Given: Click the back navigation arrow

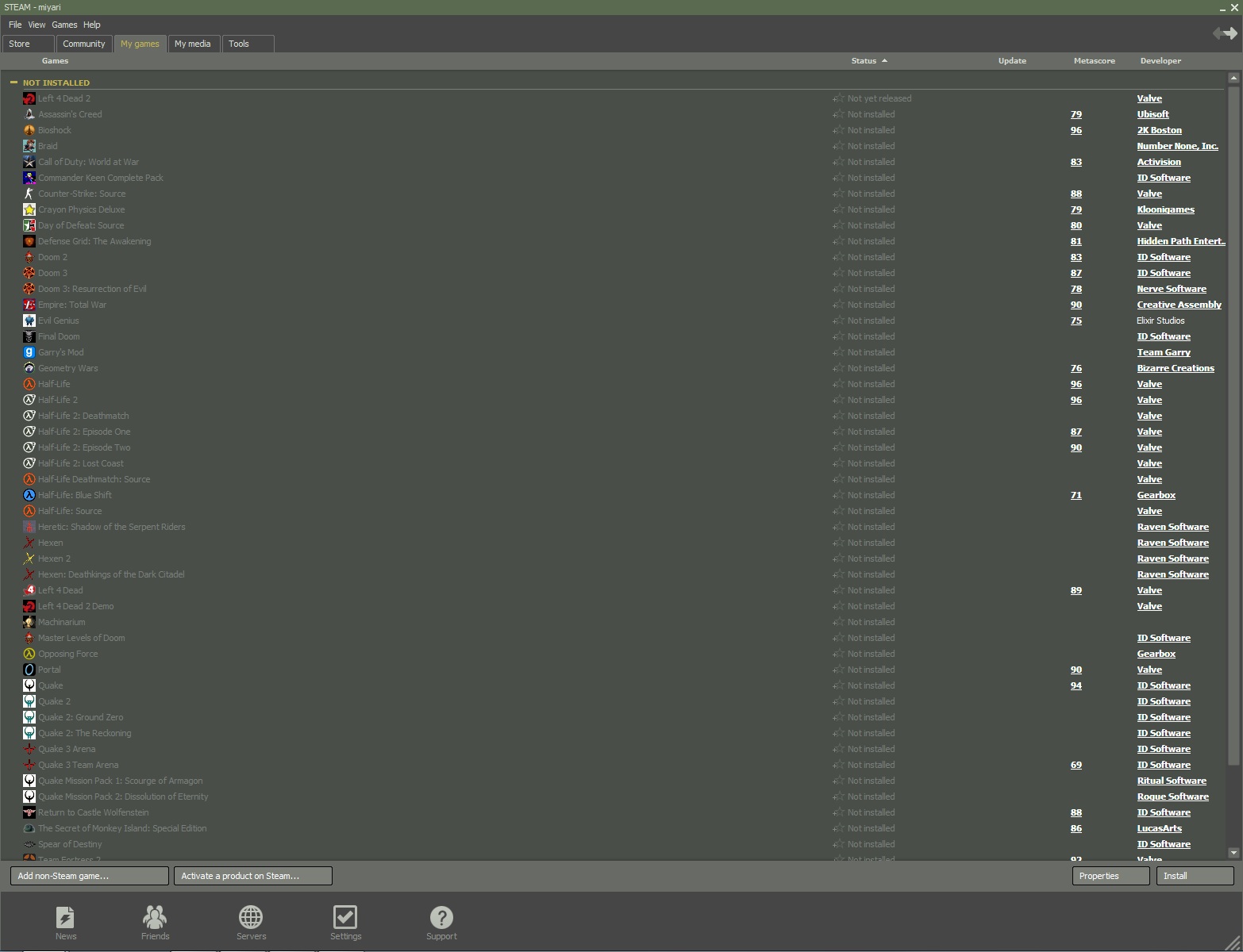Looking at the screenshot, I should click(x=1218, y=33).
